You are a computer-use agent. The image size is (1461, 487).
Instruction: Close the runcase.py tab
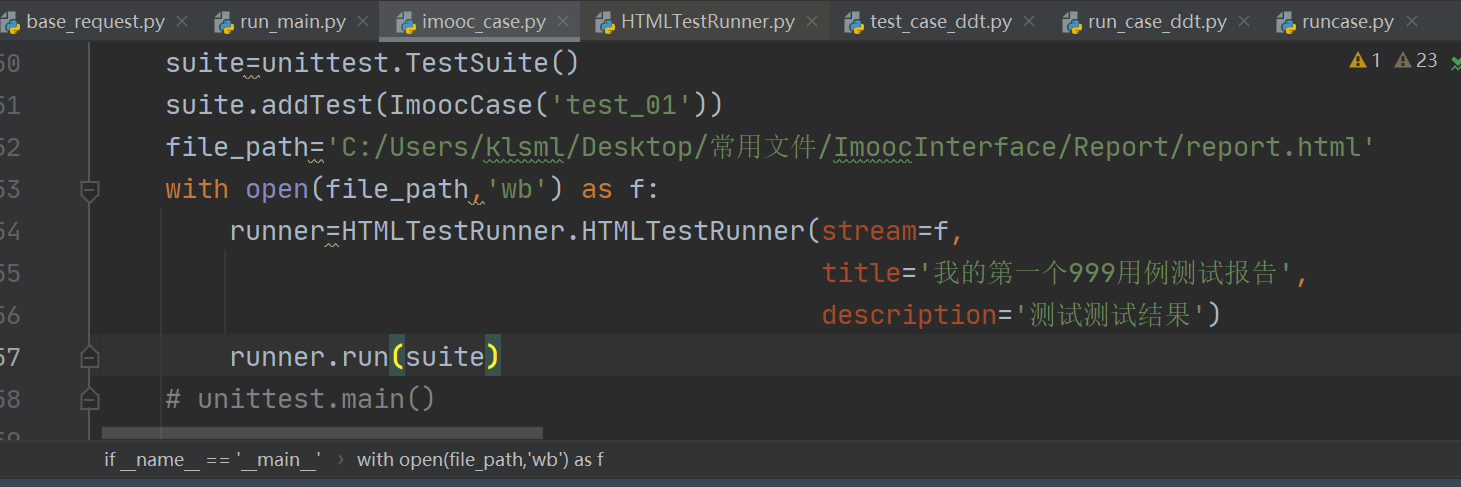[x=1411, y=21]
